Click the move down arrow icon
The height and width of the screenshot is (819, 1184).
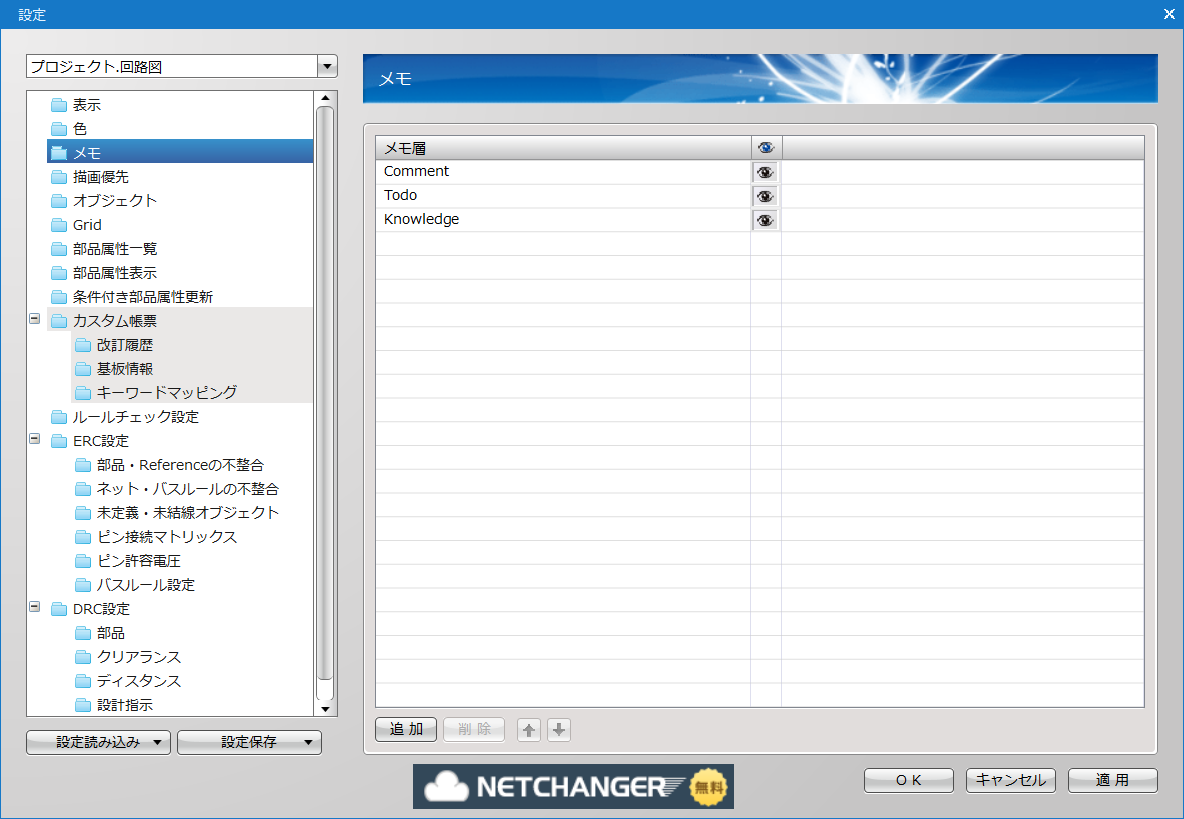[x=559, y=730]
